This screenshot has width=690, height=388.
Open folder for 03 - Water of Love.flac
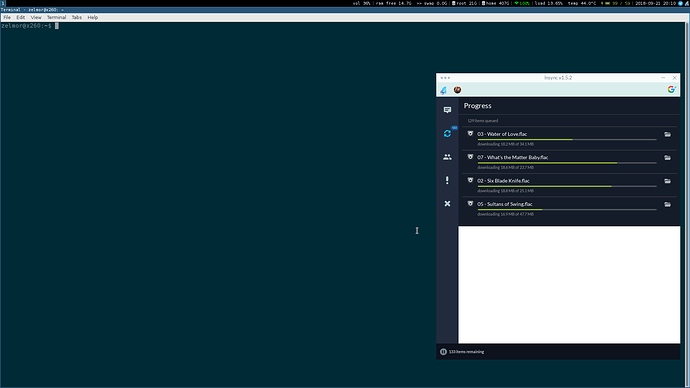click(x=668, y=134)
